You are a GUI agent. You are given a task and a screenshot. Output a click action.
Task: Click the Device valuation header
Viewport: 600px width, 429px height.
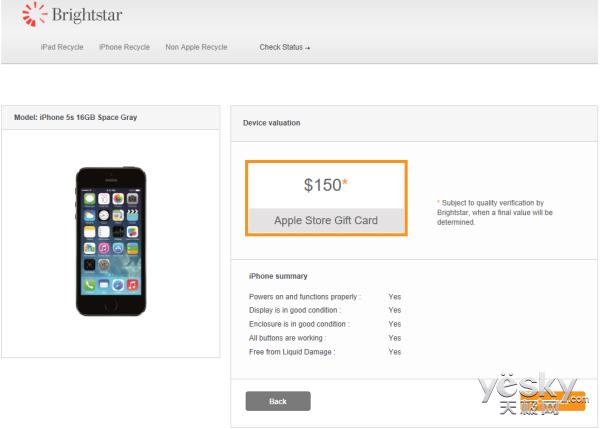272,123
